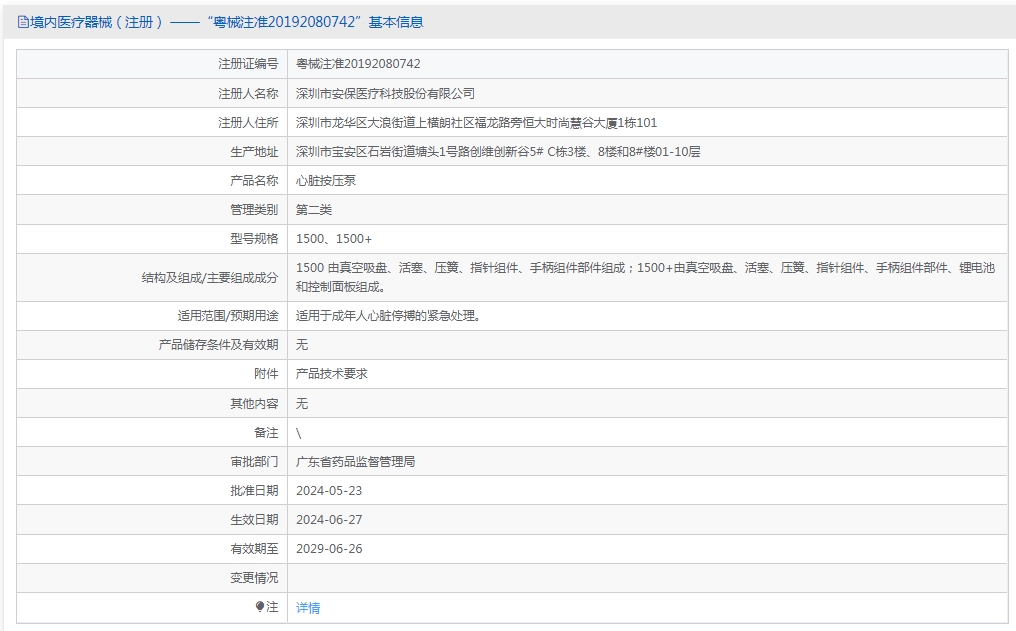Click the 变更情况 row label
This screenshot has width=1016, height=631.
(x=254, y=578)
